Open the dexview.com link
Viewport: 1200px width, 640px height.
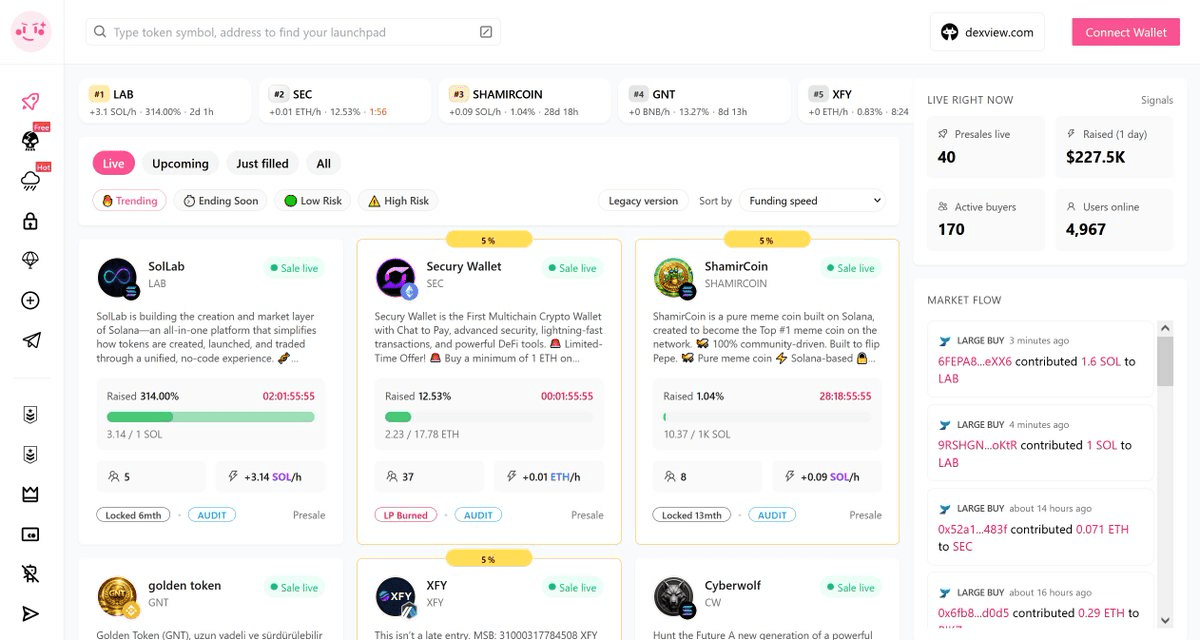pos(986,32)
